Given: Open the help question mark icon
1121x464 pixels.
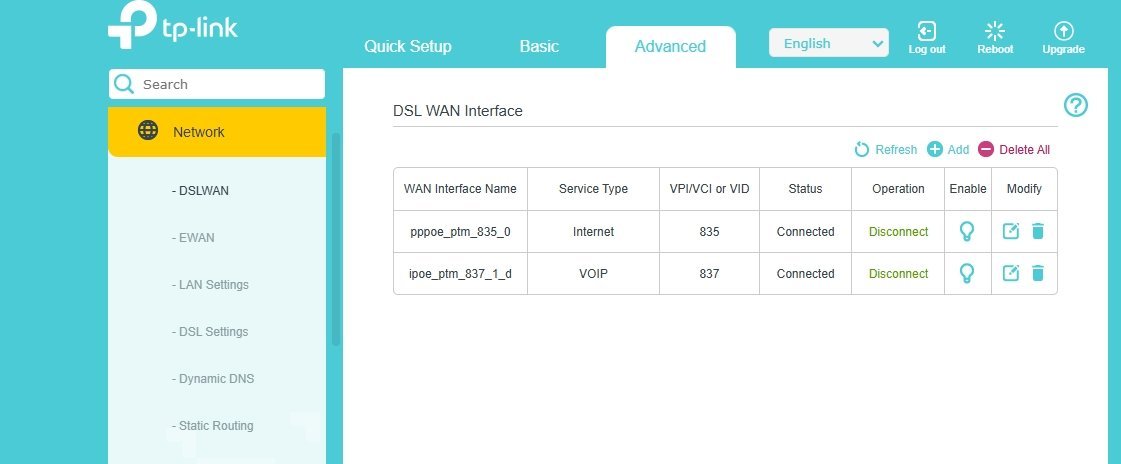Looking at the screenshot, I should pos(1075,105).
